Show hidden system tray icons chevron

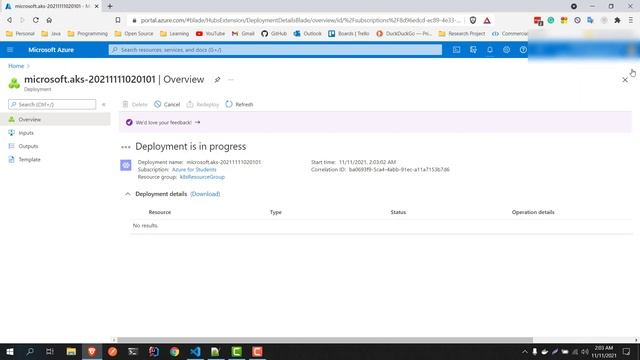click(x=524, y=351)
